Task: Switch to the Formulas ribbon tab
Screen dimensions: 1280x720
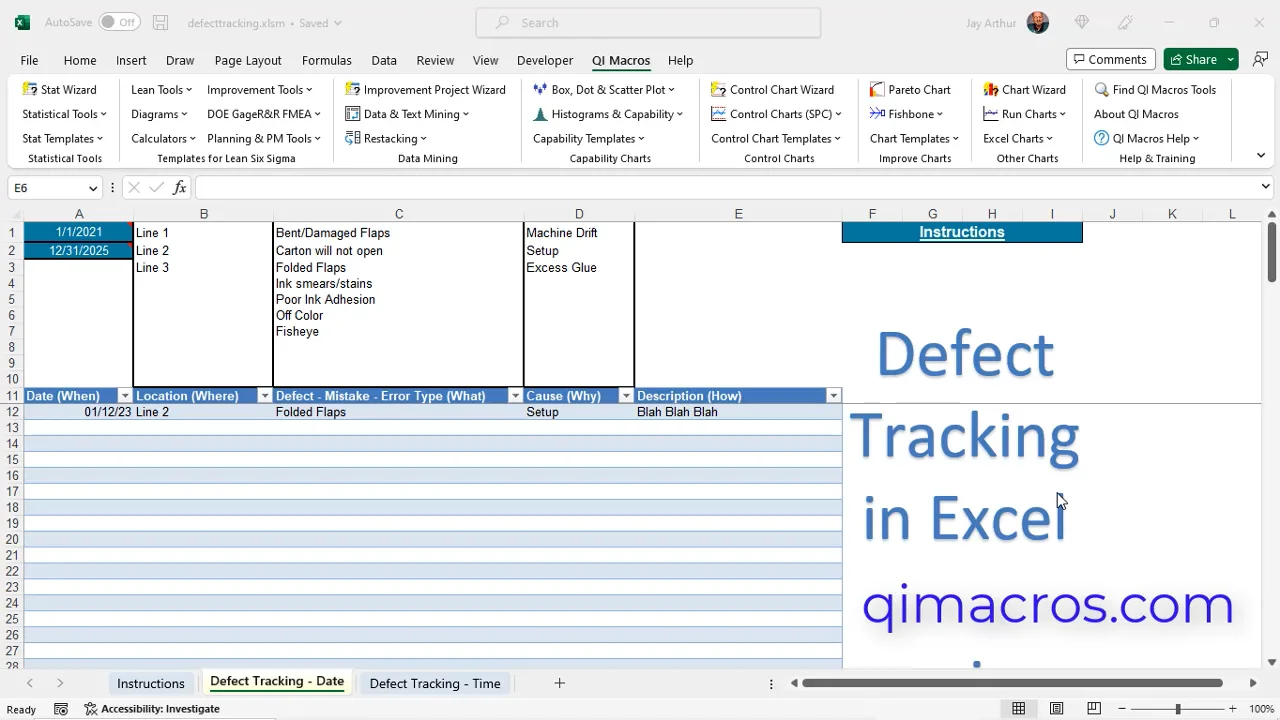Action: pos(327,60)
